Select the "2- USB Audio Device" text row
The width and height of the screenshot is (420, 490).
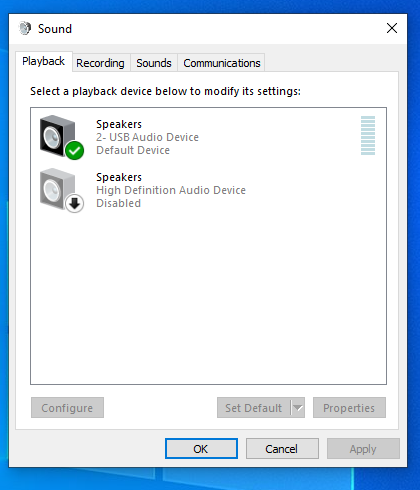(x=147, y=137)
